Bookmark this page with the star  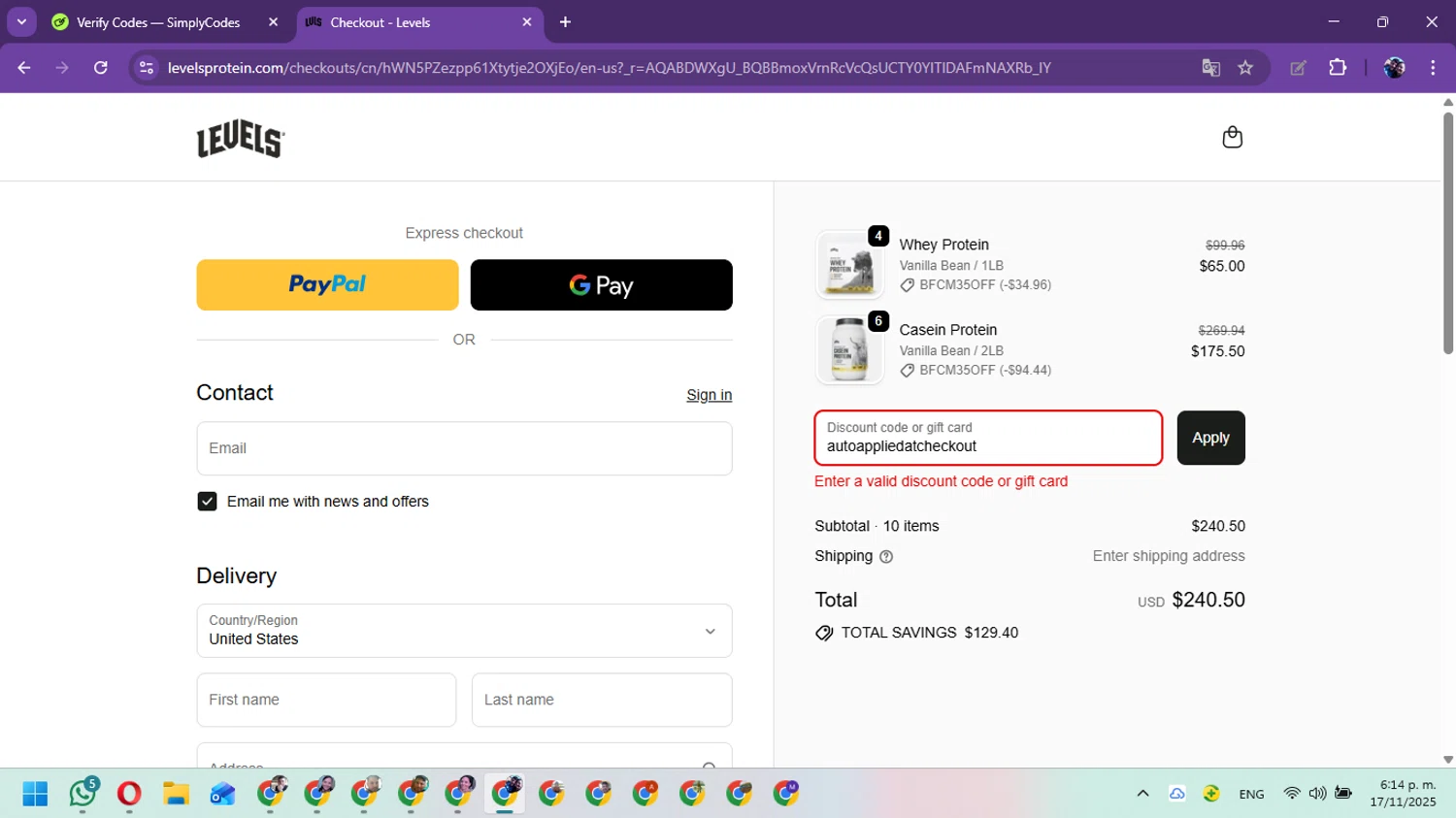pos(1245,68)
